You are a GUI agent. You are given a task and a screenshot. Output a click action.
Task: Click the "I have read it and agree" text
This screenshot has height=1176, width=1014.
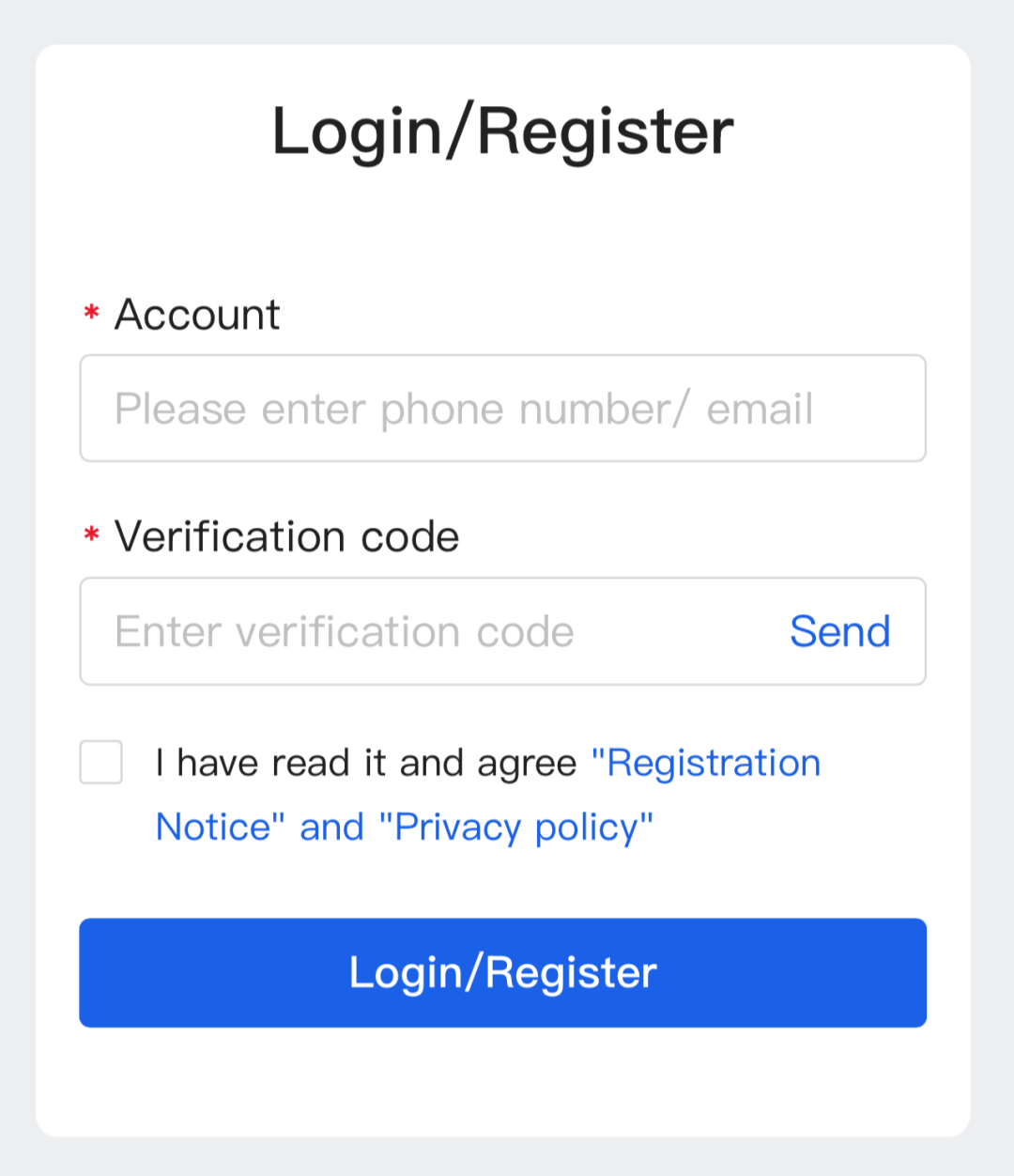coord(366,763)
